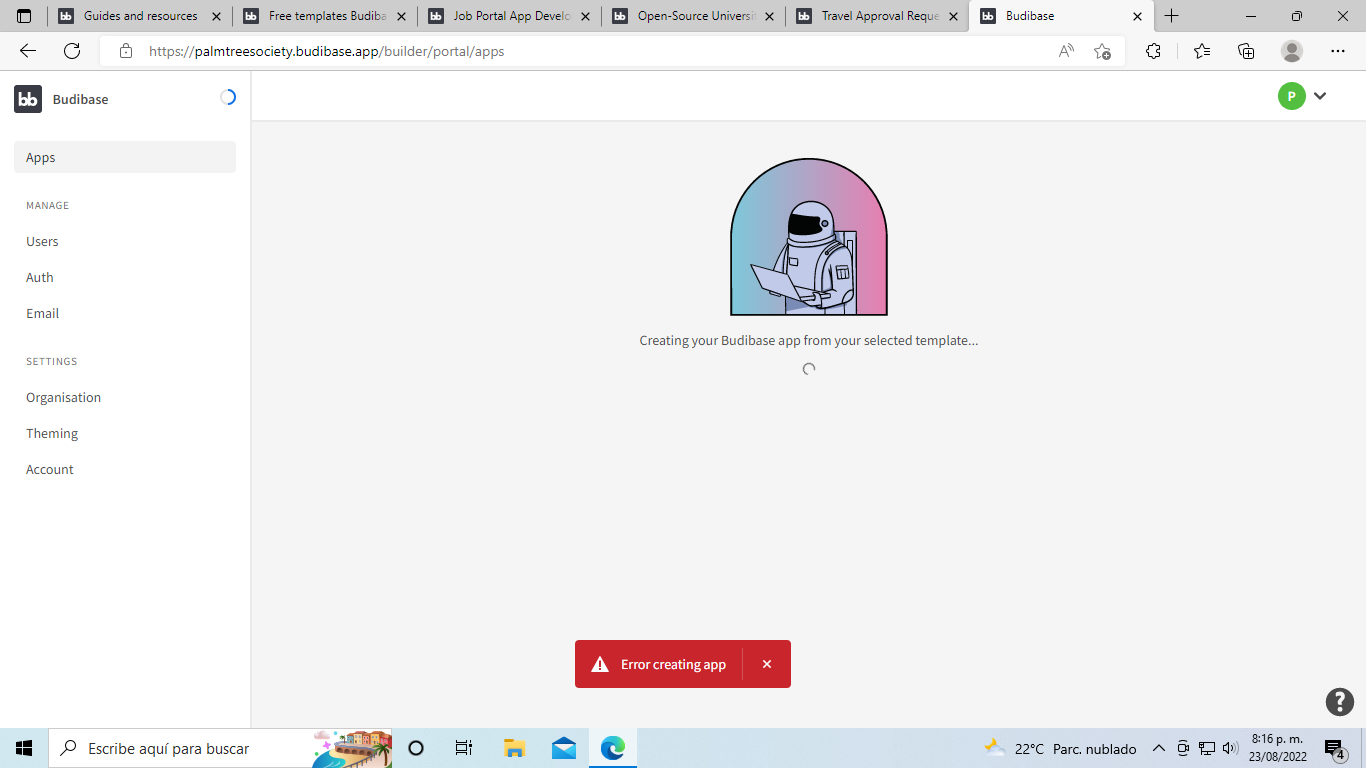Click the app creation loading spinner

(x=808, y=369)
